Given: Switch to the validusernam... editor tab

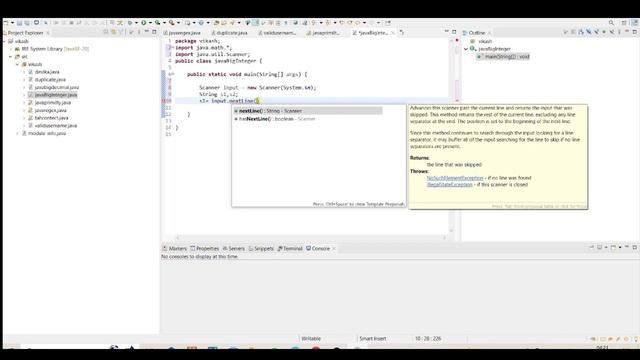Looking at the screenshot, I should tap(277, 33).
